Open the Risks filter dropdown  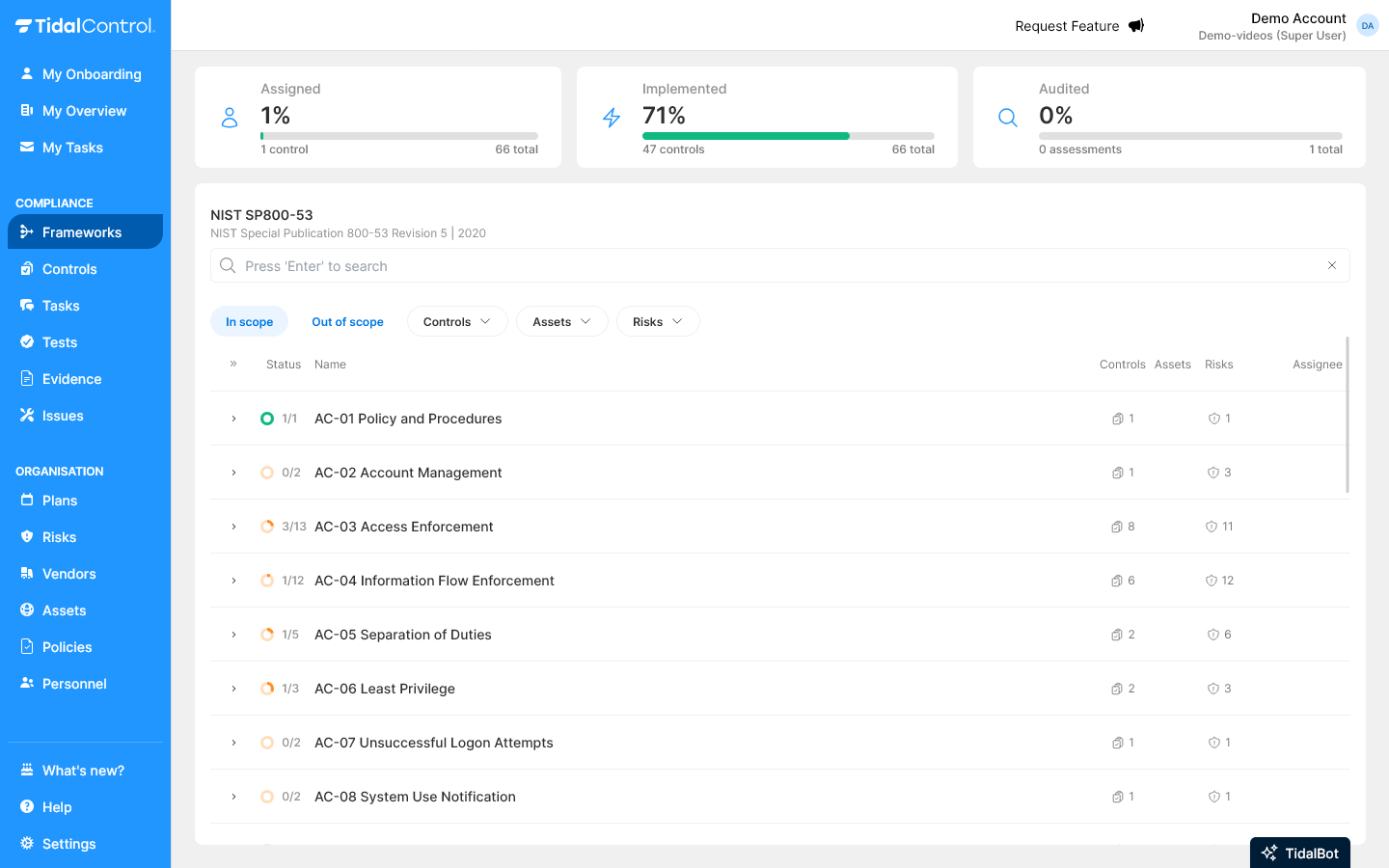pos(658,321)
